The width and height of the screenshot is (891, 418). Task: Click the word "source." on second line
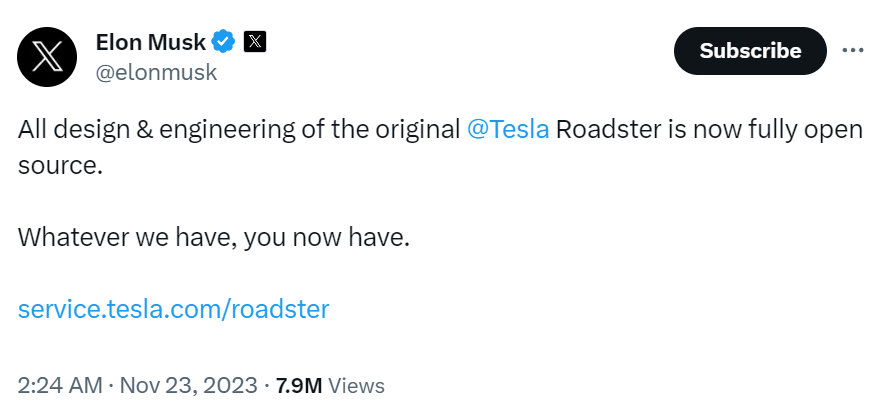pyautogui.click(x=60, y=165)
